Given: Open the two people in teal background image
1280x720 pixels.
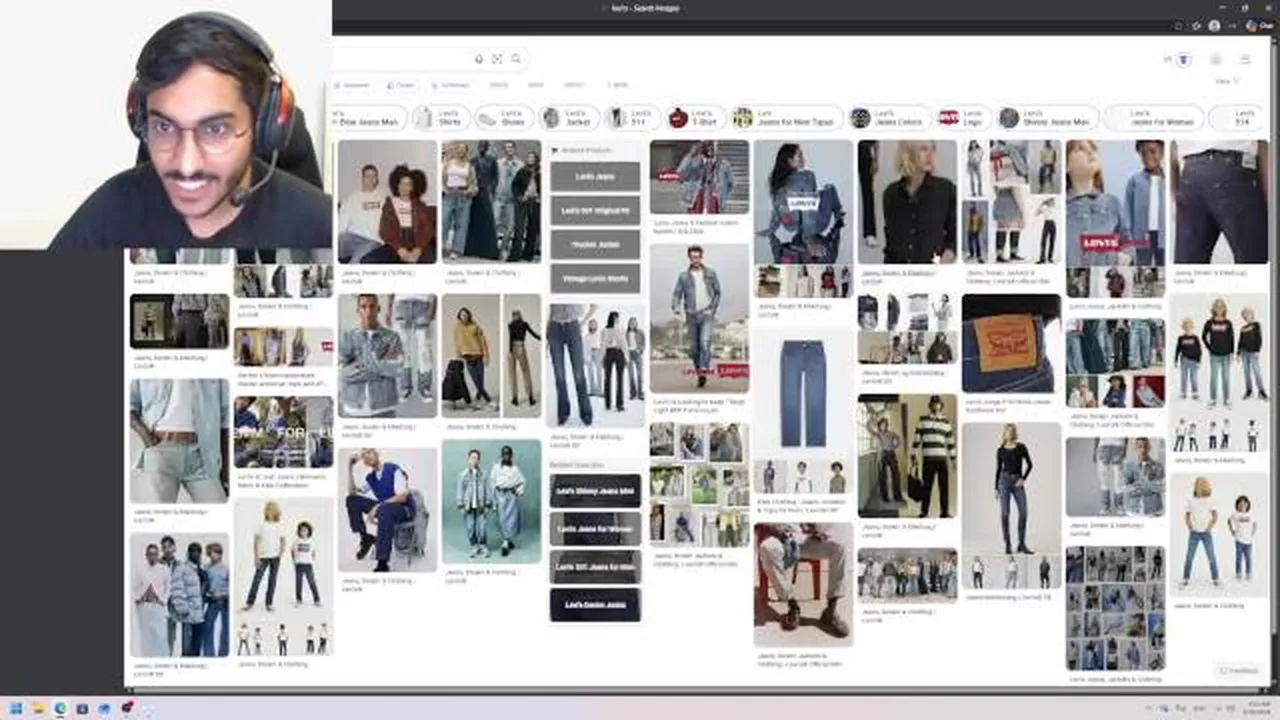Looking at the screenshot, I should tap(491, 501).
